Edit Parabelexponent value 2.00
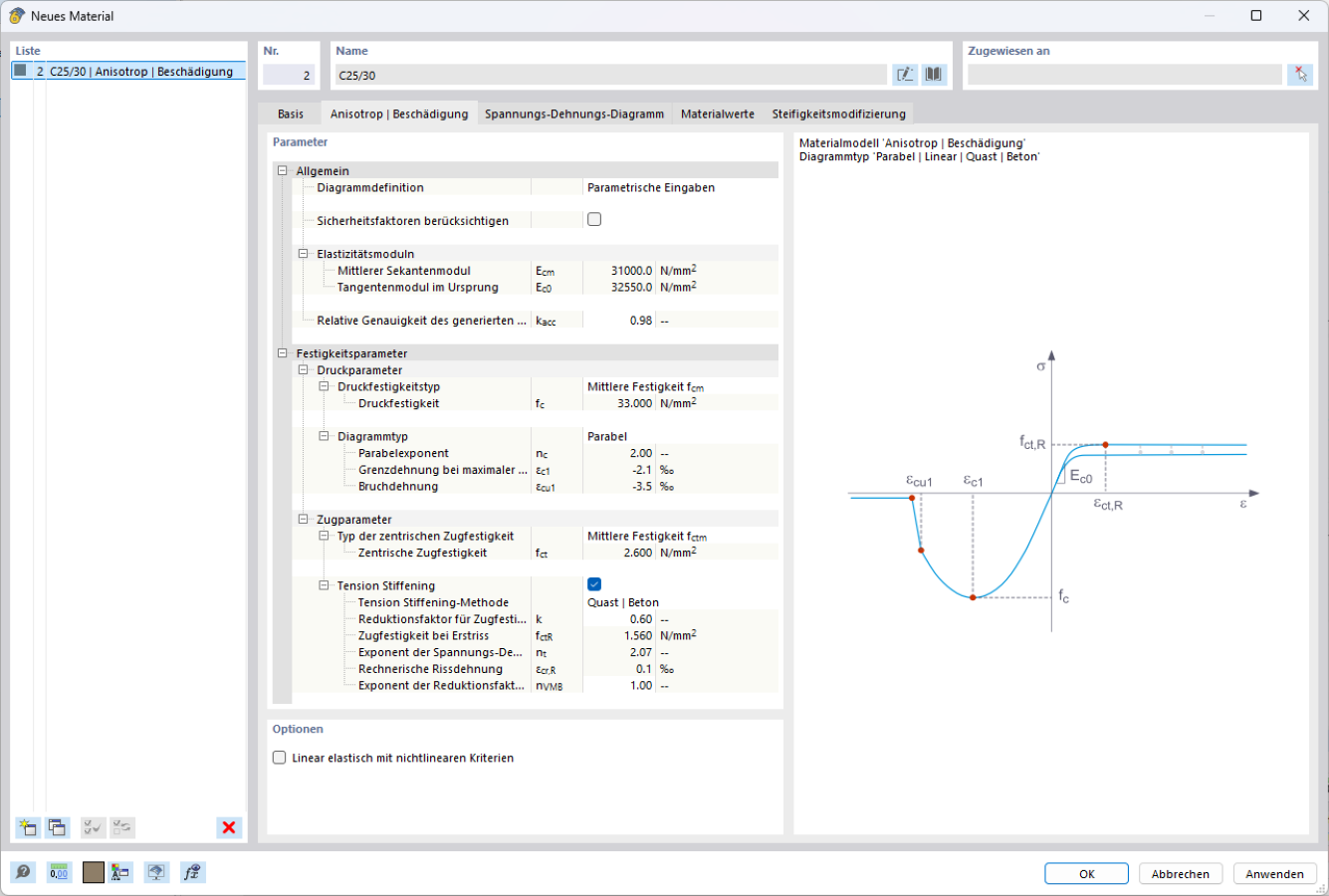Image resolution: width=1329 pixels, height=896 pixels. coord(619,453)
